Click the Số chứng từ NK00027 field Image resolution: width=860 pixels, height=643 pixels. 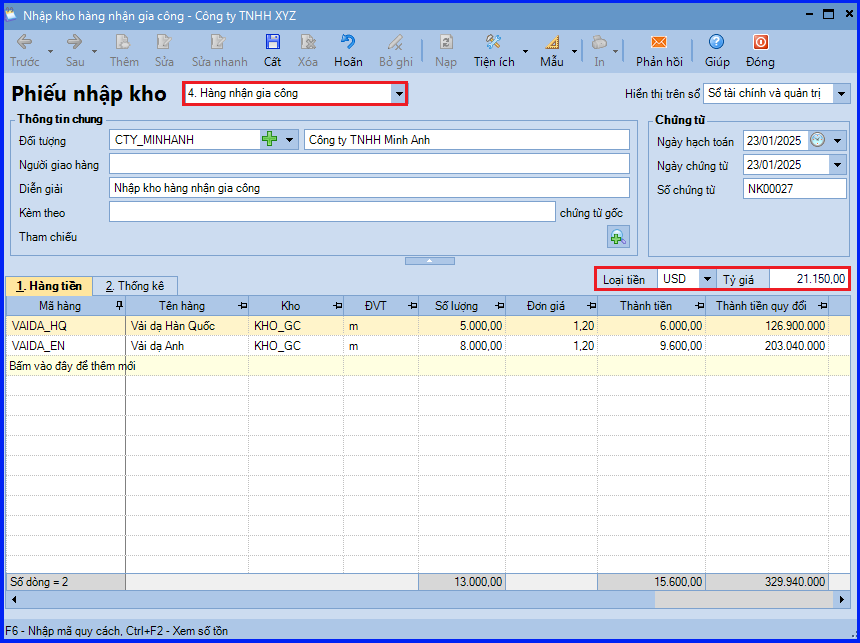pyautogui.click(x=795, y=189)
